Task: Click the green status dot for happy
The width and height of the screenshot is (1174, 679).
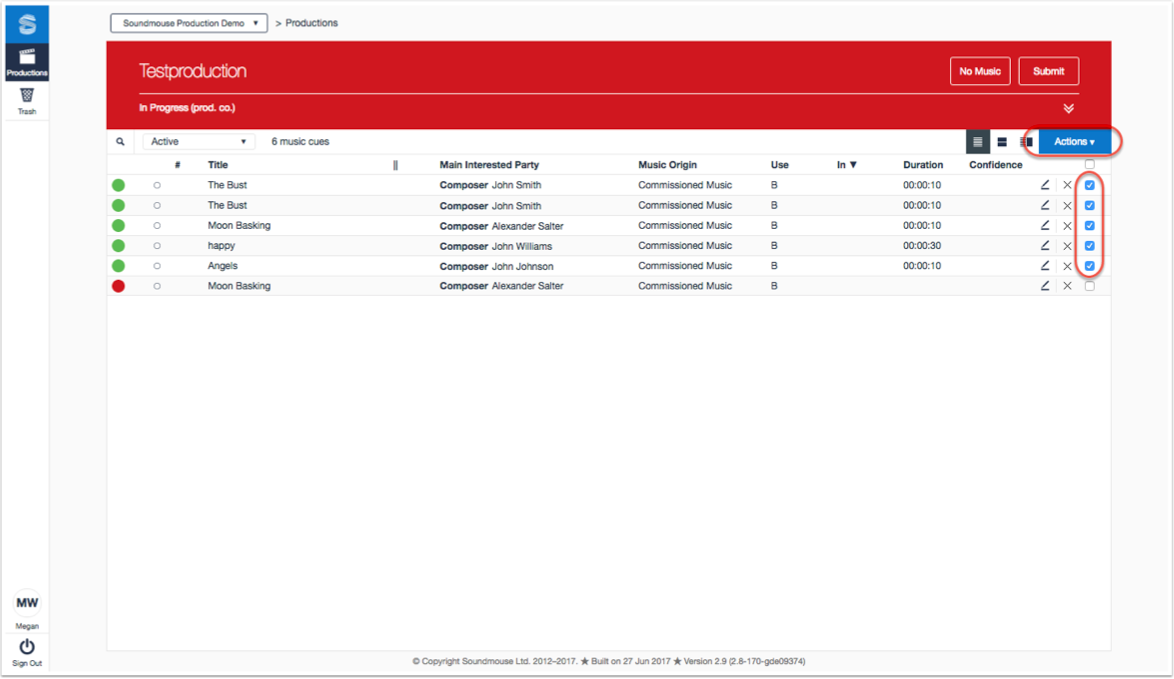Action: pyautogui.click(x=118, y=246)
